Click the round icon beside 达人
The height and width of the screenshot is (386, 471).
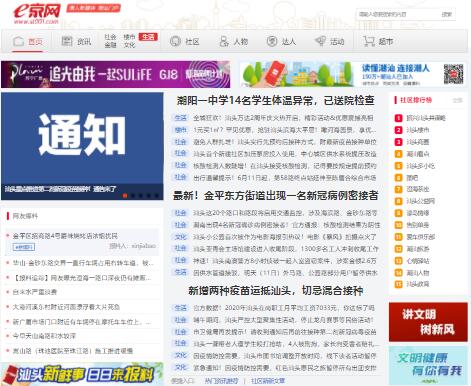[272, 41]
